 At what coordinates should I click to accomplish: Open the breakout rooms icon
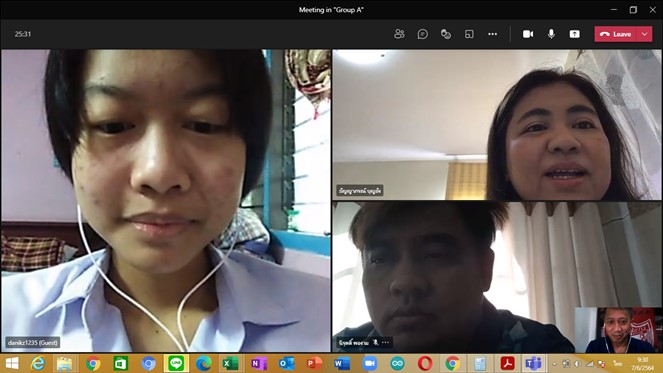point(469,34)
